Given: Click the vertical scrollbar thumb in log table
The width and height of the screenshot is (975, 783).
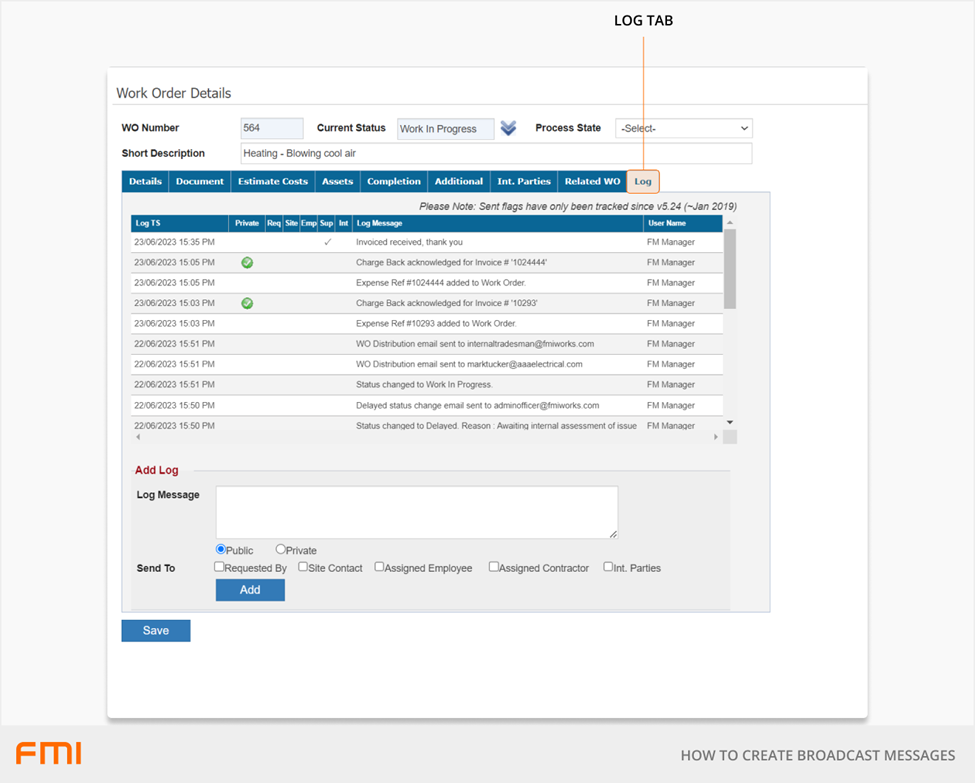Looking at the screenshot, I should [730, 268].
